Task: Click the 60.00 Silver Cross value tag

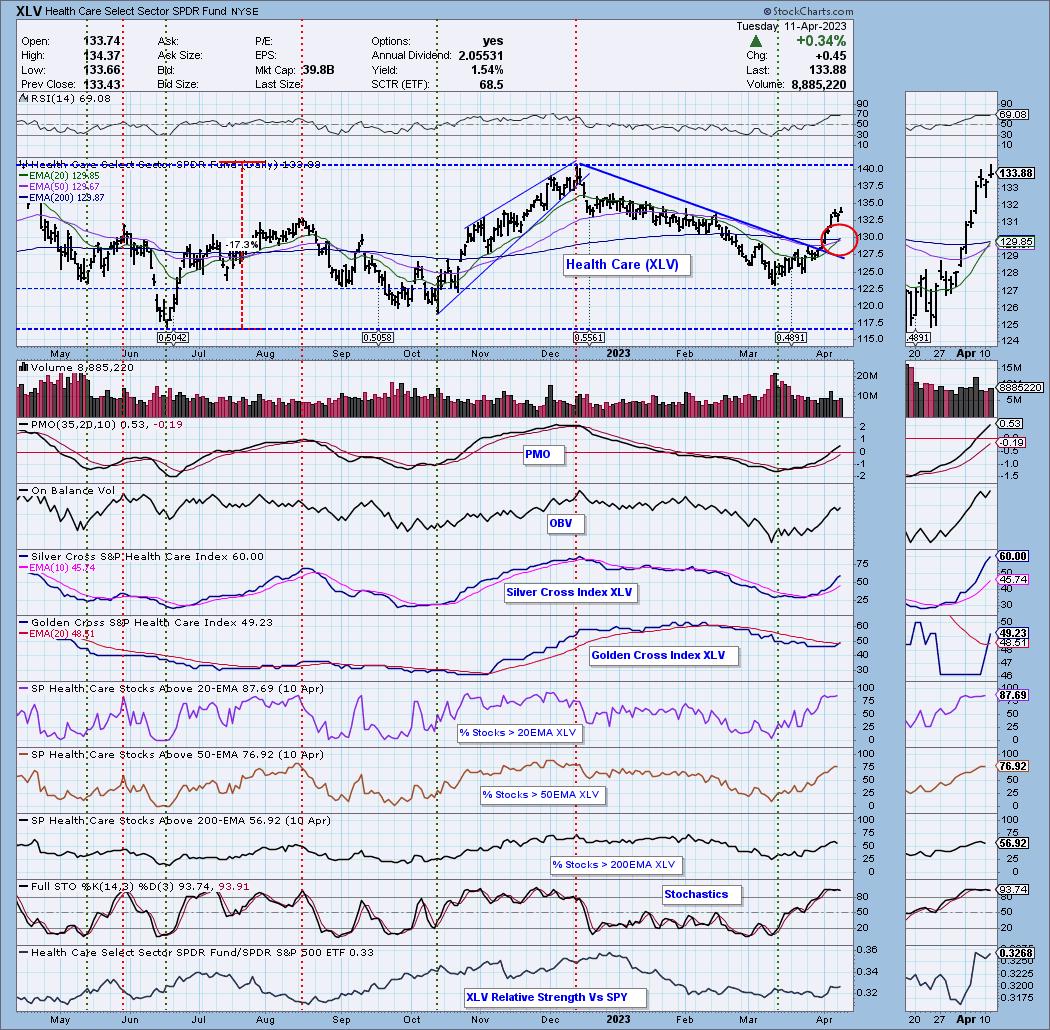Action: tap(1013, 556)
